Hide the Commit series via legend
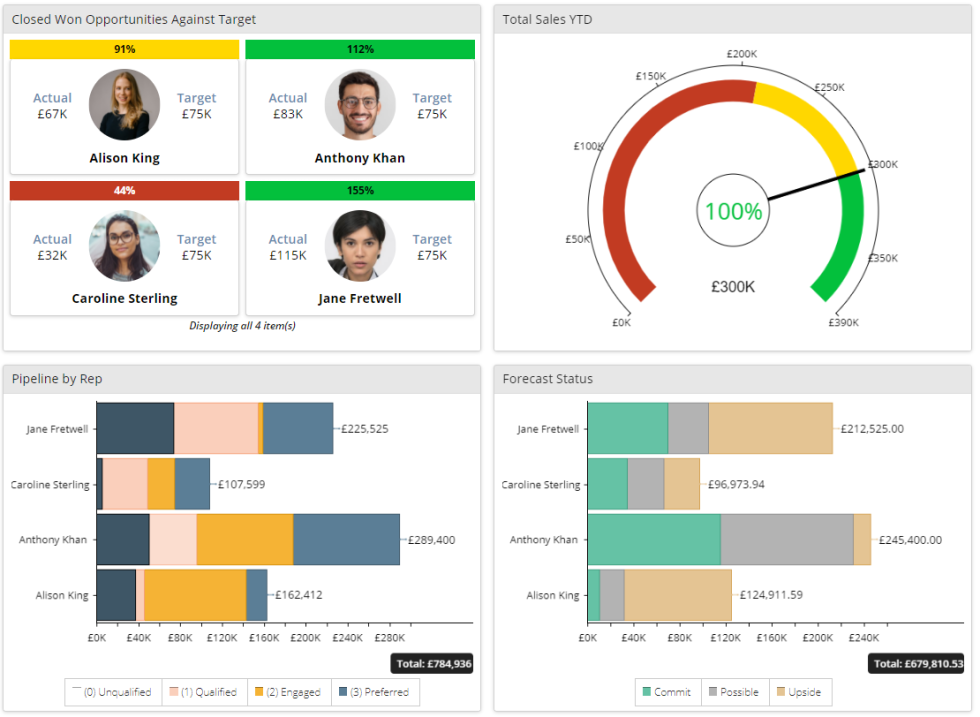The width and height of the screenshot is (980, 717). [x=668, y=692]
